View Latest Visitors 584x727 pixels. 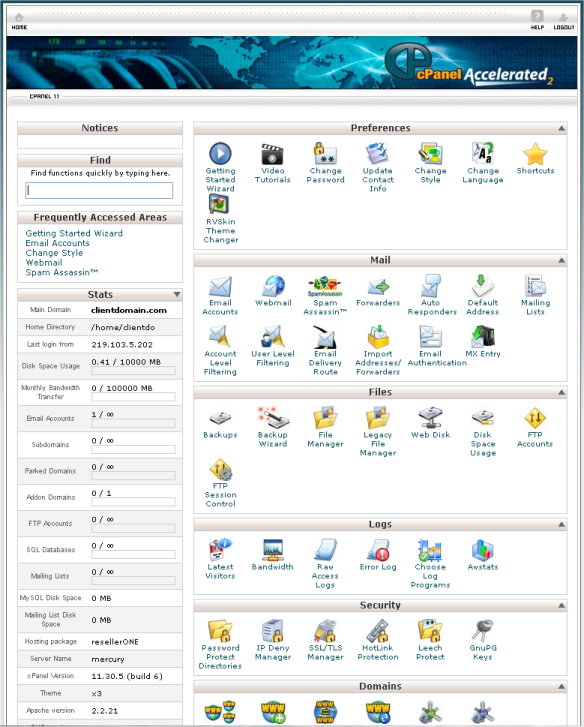(x=220, y=550)
